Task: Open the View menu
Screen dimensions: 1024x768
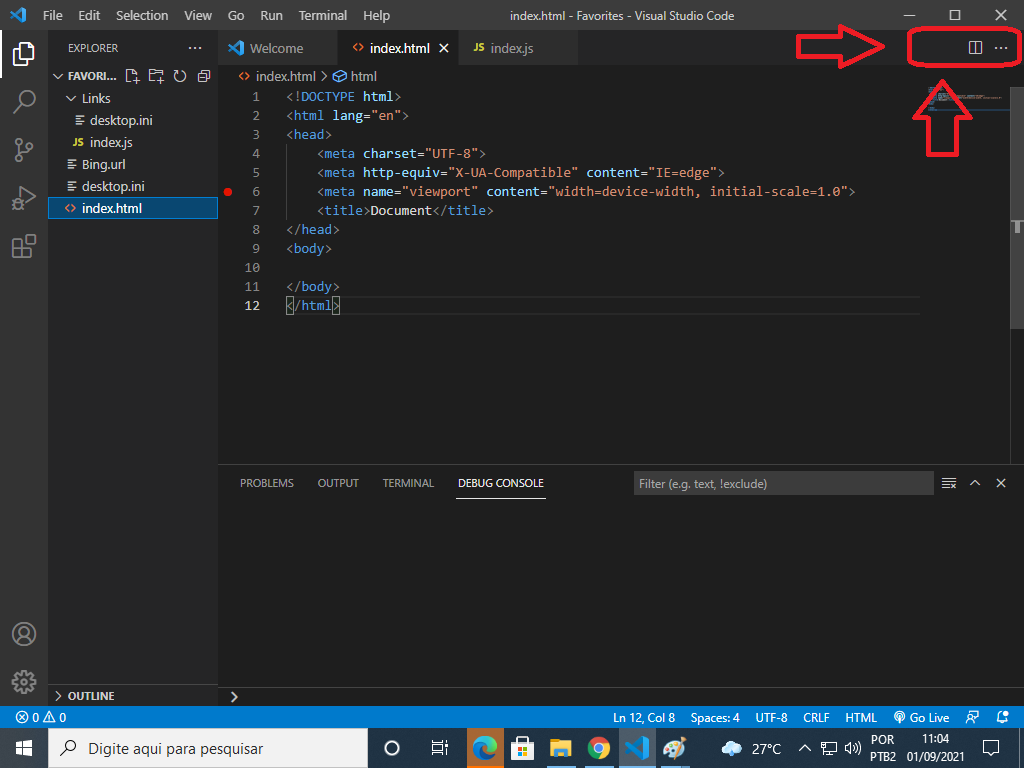Action: tap(197, 15)
